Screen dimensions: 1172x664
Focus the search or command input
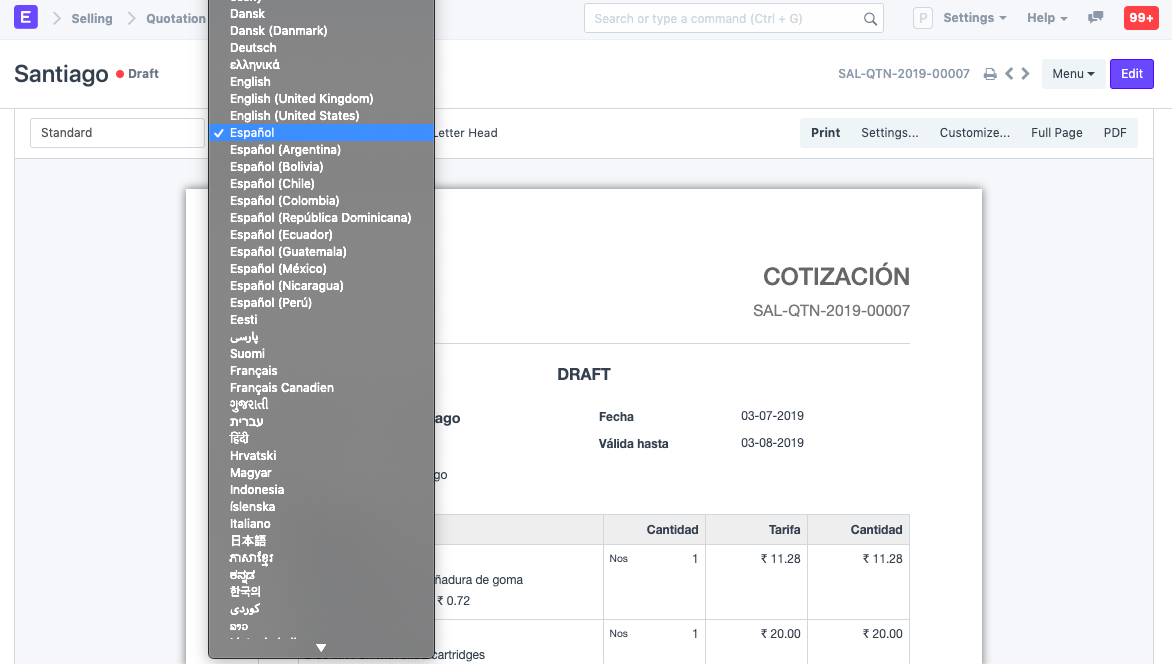coord(724,18)
